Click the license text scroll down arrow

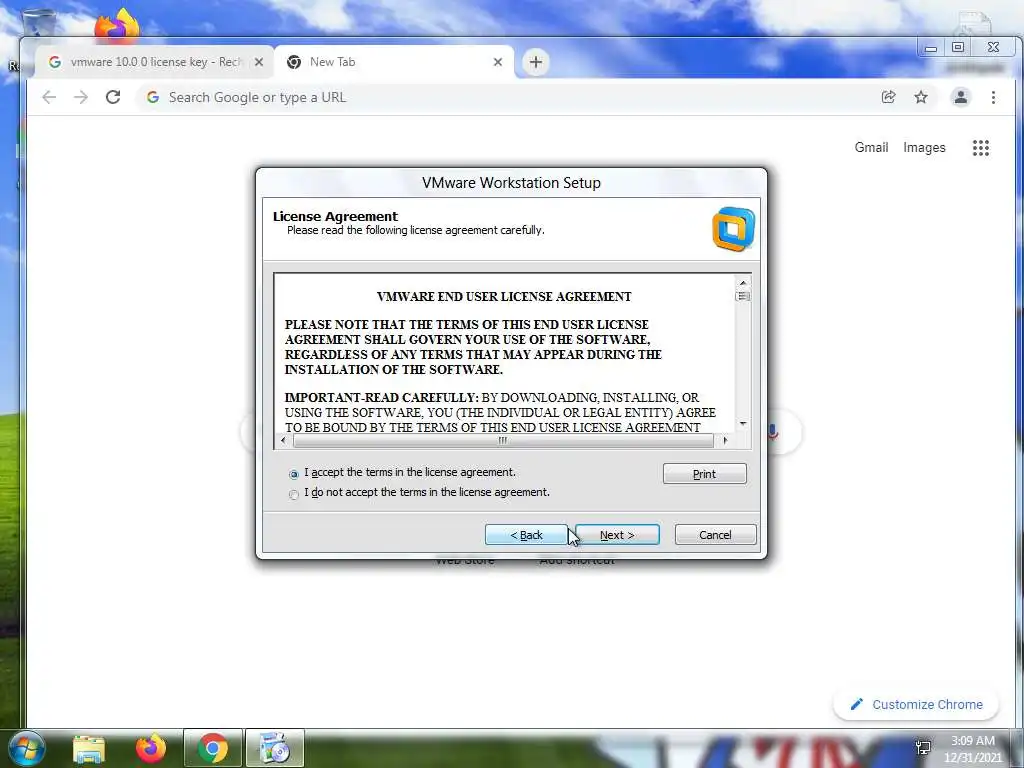743,424
